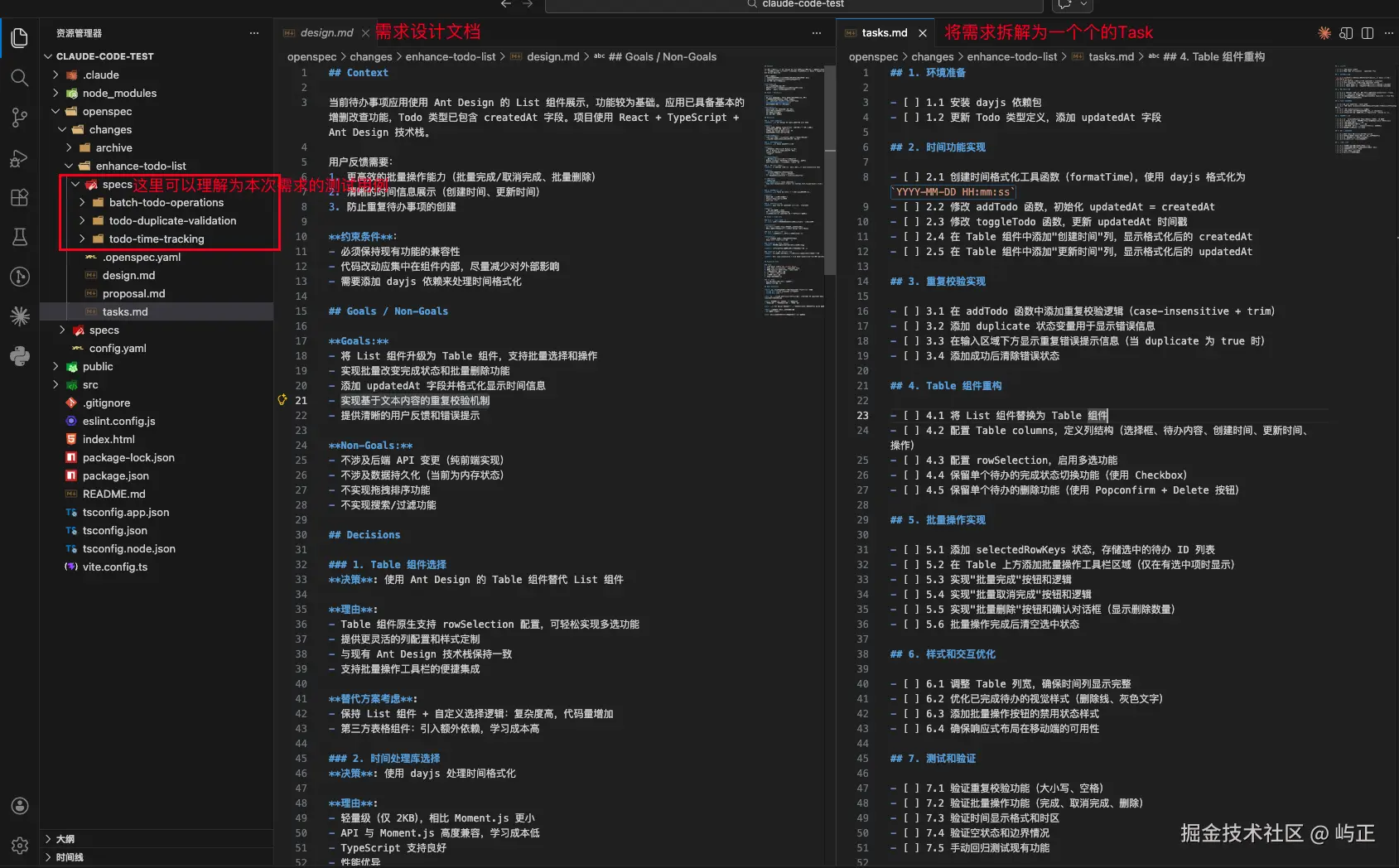Open the Accounts menu icon
Image resolution: width=1399 pixels, height=868 pixels.
(20, 806)
